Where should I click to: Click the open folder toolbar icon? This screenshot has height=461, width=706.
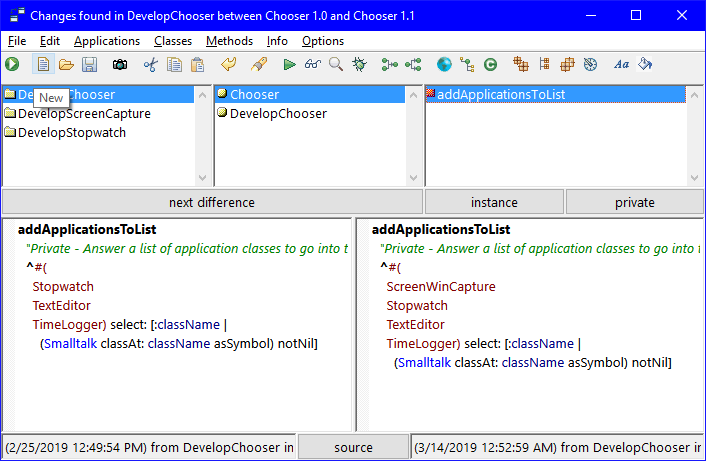[x=66, y=65]
